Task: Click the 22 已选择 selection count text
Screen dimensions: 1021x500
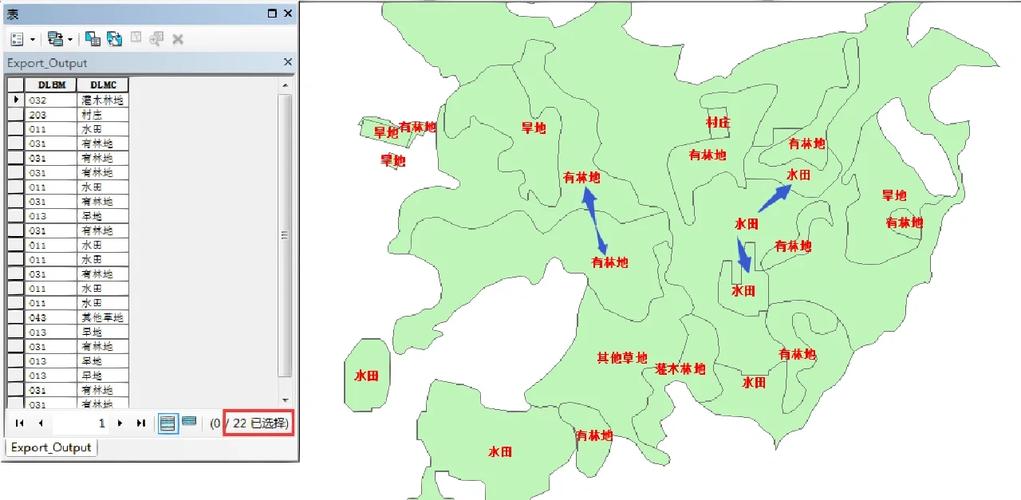Action: pos(259,423)
